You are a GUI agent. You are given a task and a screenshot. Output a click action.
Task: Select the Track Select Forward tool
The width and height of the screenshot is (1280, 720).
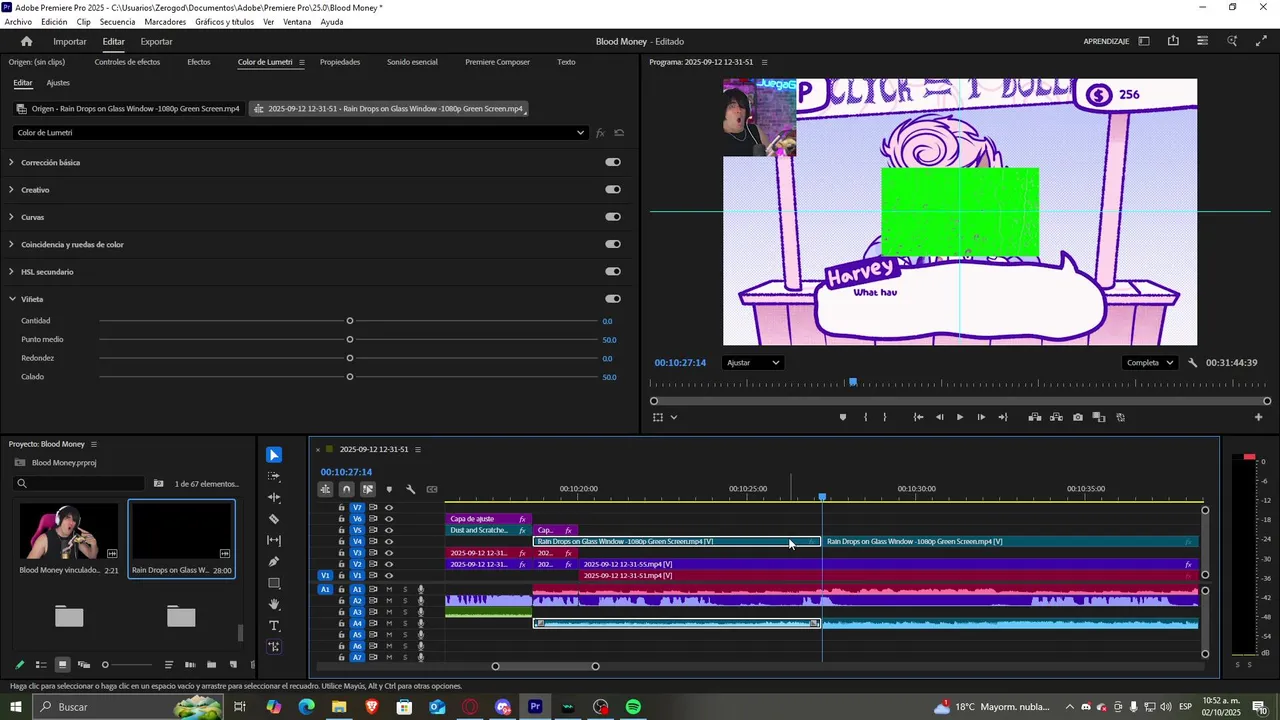point(274,476)
